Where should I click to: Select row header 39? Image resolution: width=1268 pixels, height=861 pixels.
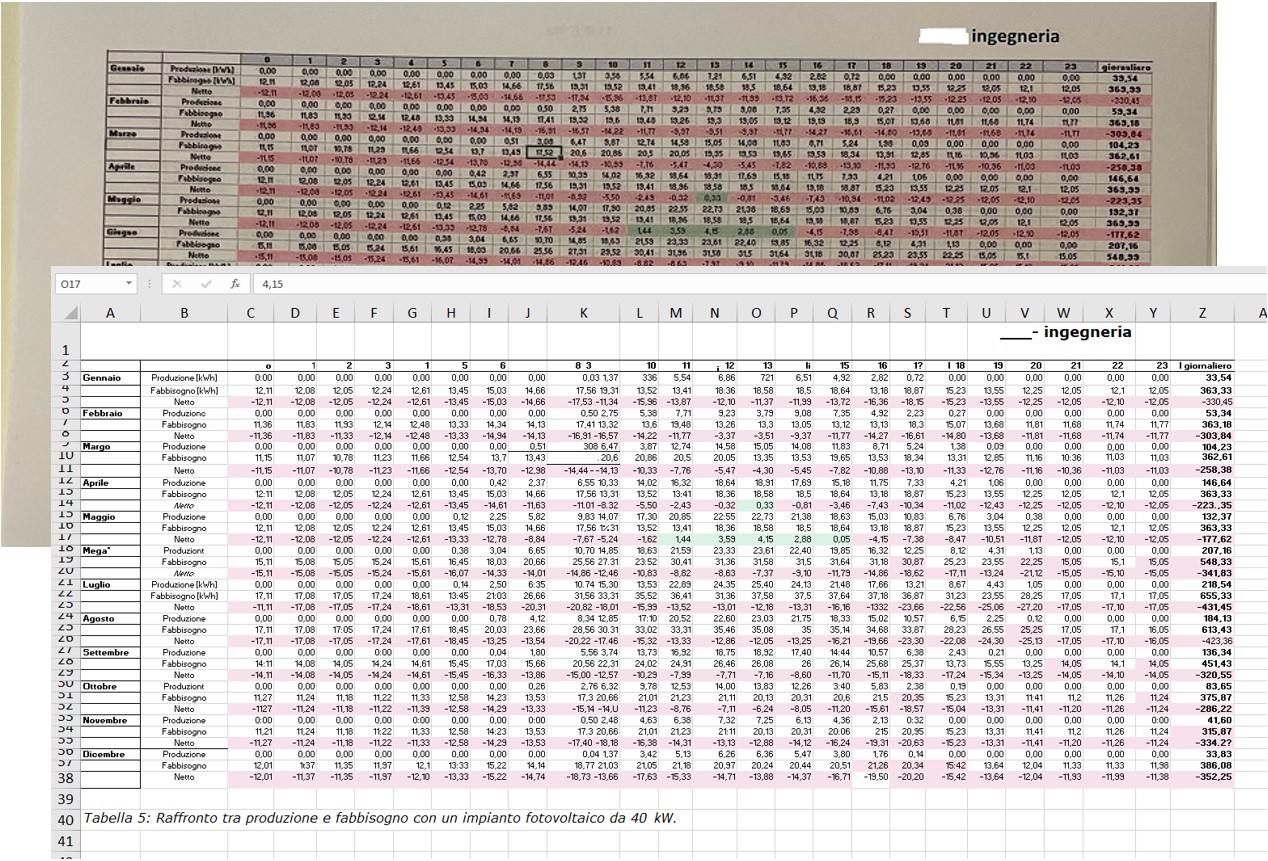coord(65,799)
